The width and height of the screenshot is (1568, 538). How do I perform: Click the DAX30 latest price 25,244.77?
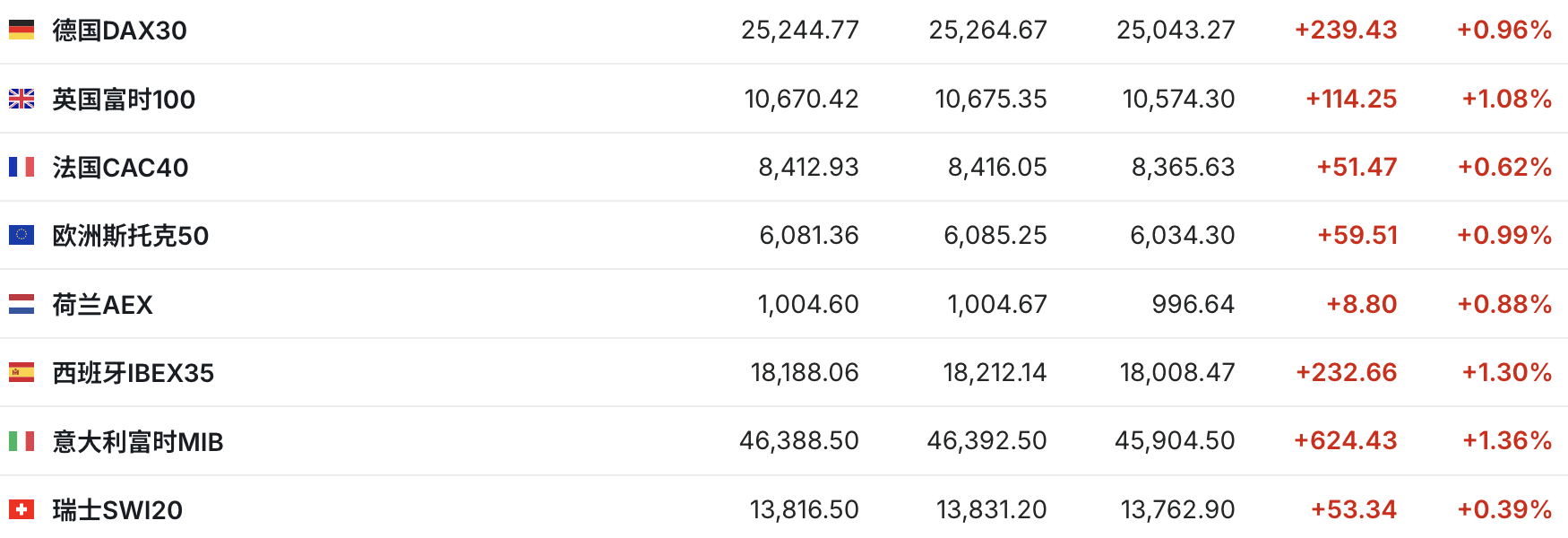click(799, 30)
